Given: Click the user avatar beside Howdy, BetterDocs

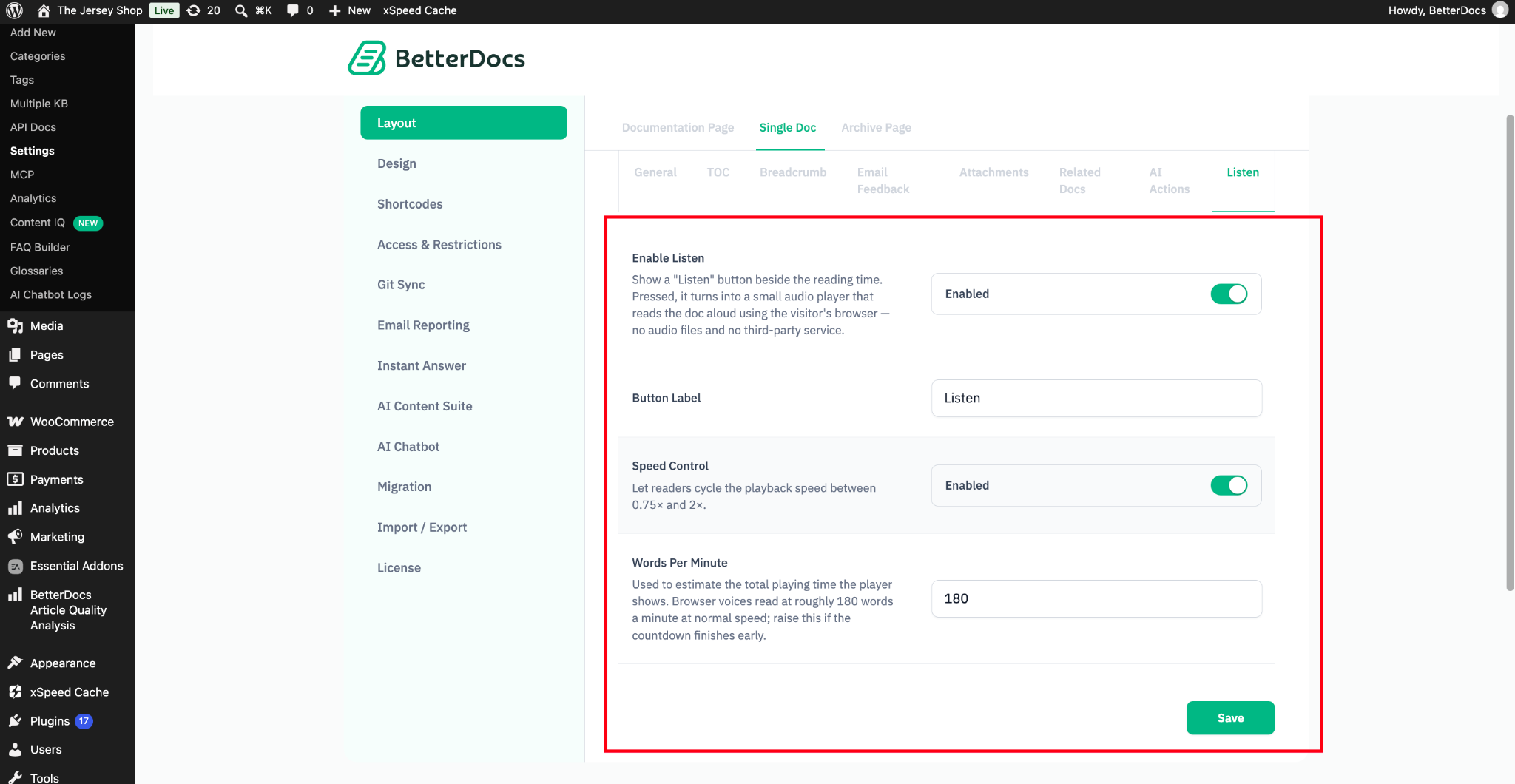Looking at the screenshot, I should click(x=1500, y=10).
